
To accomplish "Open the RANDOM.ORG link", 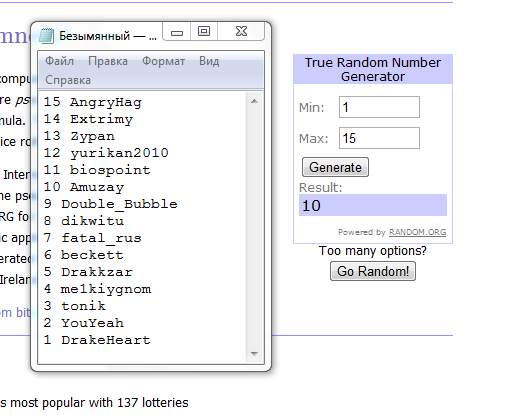I will tap(418, 232).
